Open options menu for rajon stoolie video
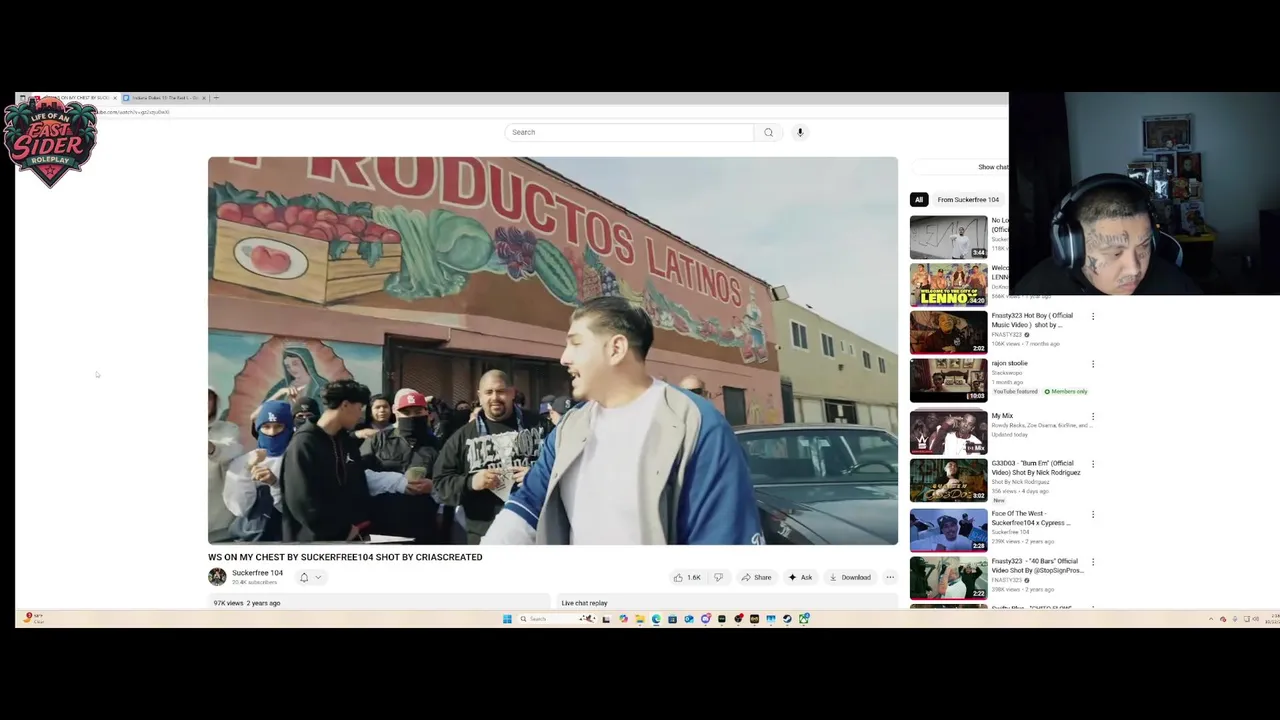Image resolution: width=1280 pixels, height=720 pixels. click(1093, 365)
